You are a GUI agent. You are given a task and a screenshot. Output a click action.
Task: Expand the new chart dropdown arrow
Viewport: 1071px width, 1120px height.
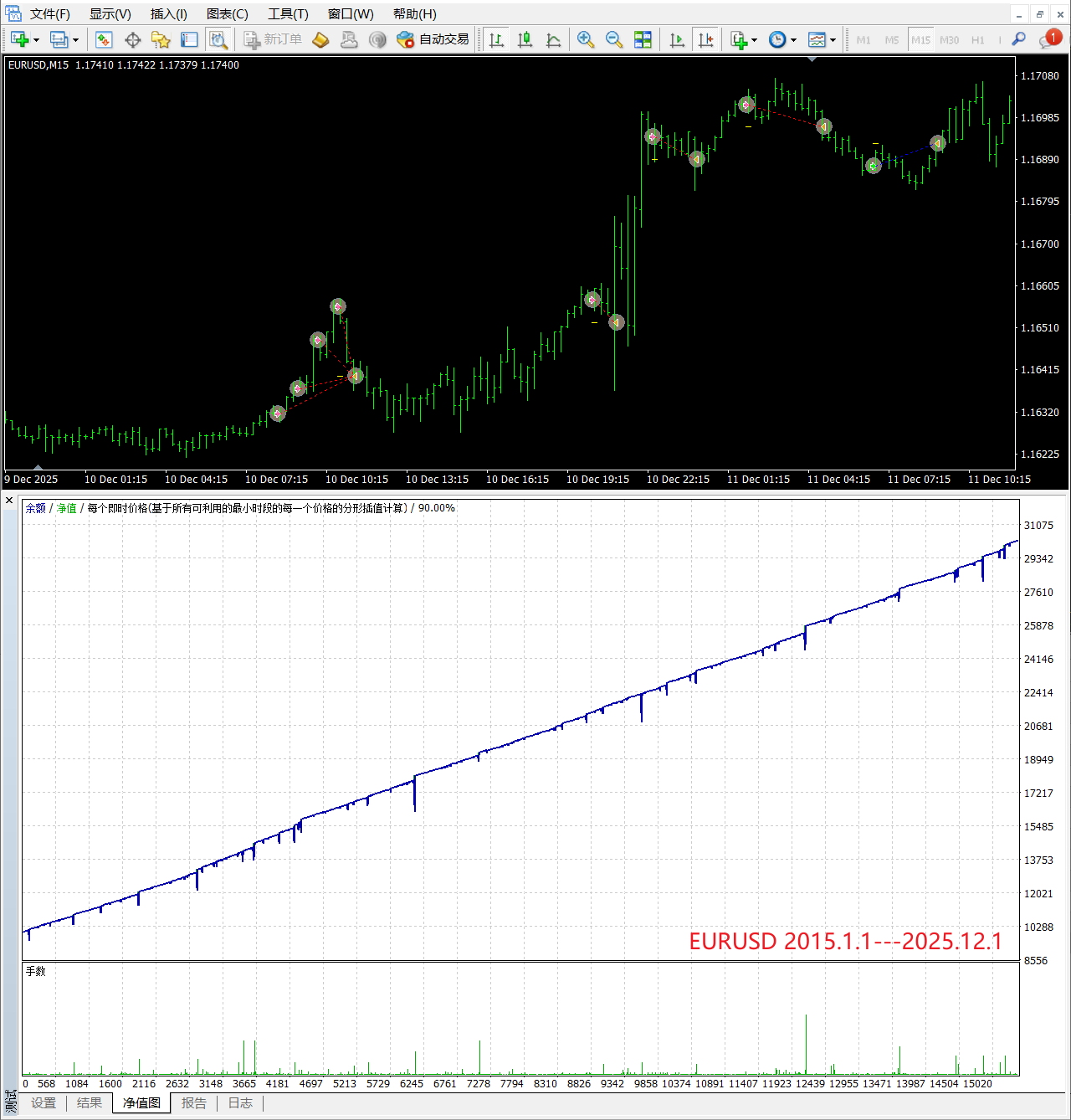pos(36,40)
